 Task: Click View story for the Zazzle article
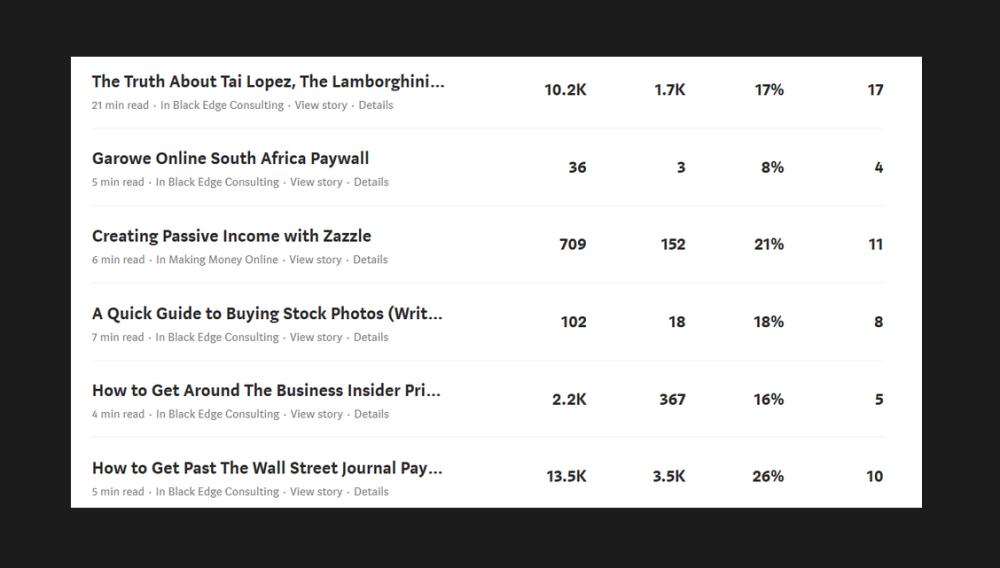pyautogui.click(x=316, y=259)
